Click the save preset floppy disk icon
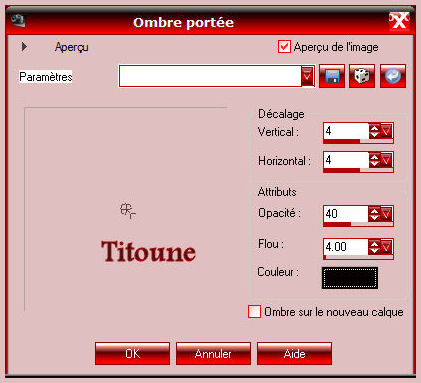Viewport: 421px width, 383px height. pyautogui.click(x=332, y=76)
